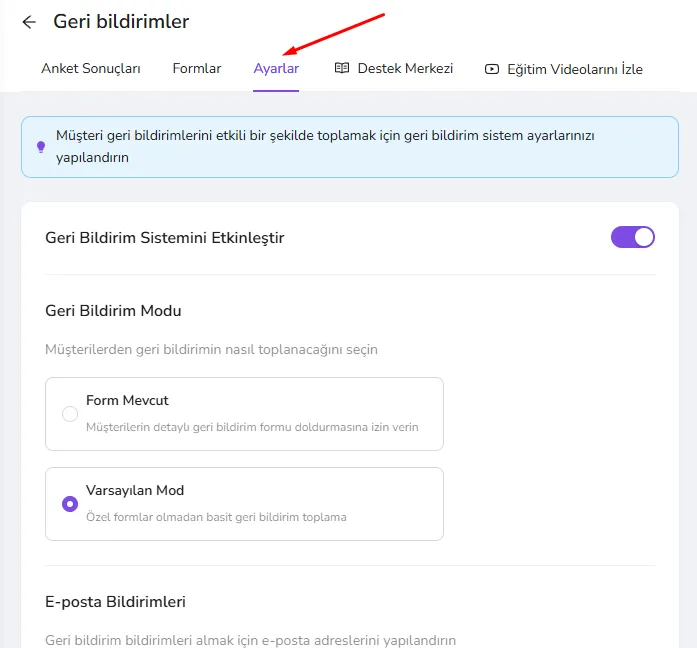Click the video play icon beside Eğitim Videolarını İzle
The width and height of the screenshot is (697, 648).
coord(492,69)
